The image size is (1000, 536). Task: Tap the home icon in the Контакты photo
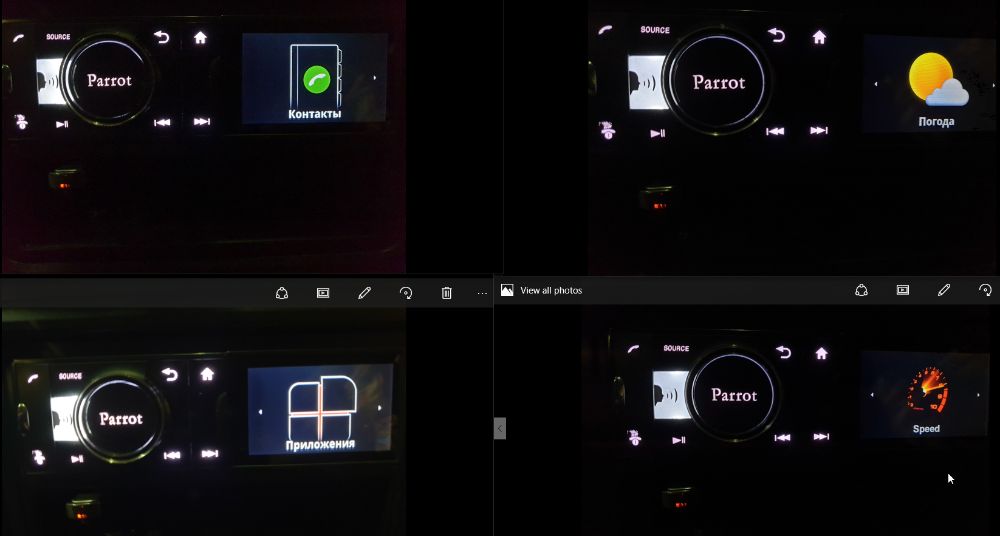[x=200, y=38]
